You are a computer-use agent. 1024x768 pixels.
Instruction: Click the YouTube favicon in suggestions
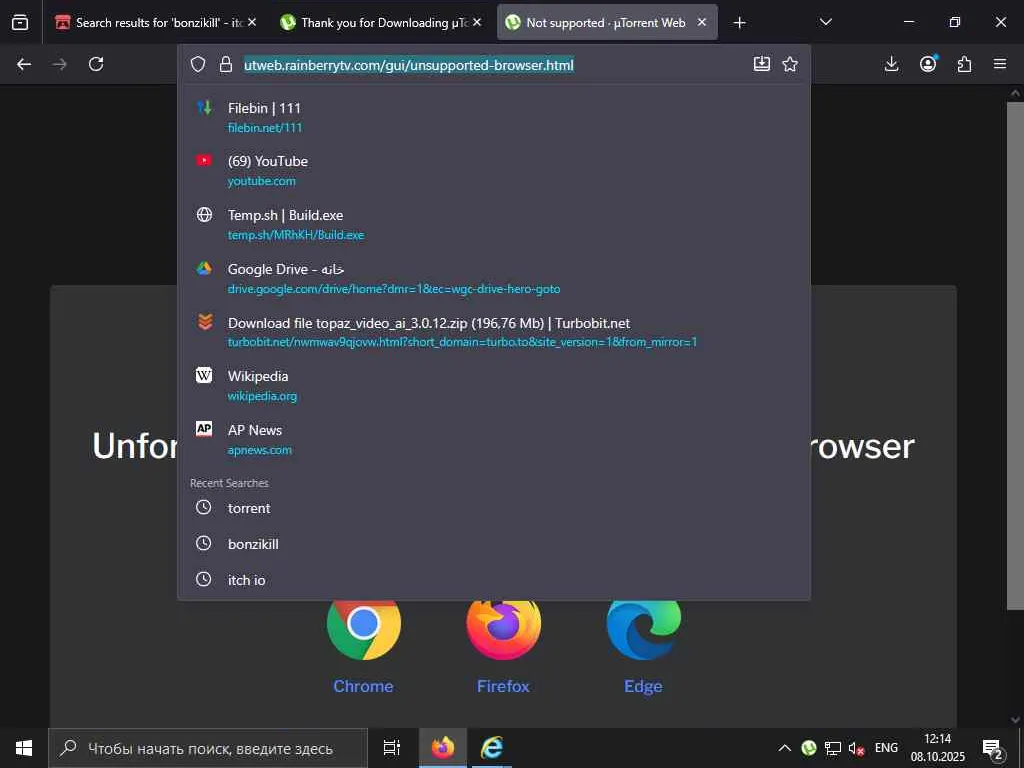pos(204,160)
